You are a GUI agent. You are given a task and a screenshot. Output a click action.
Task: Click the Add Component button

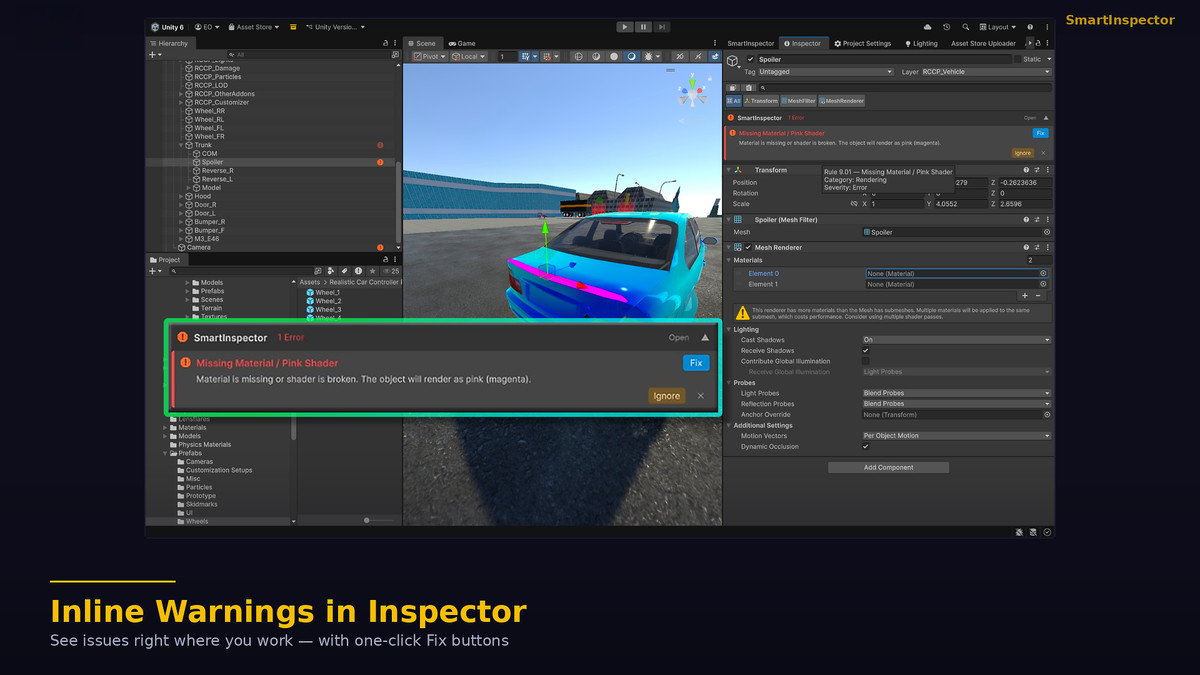[x=888, y=467]
